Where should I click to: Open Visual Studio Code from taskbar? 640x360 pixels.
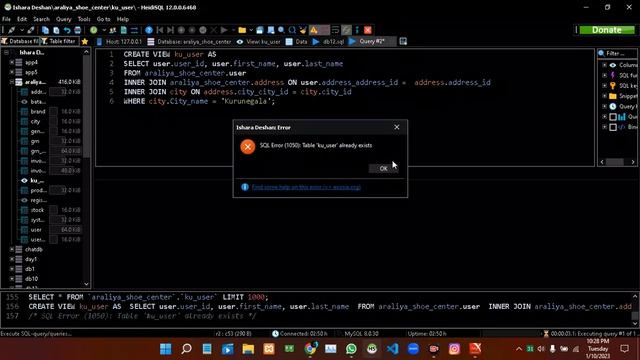pos(392,349)
